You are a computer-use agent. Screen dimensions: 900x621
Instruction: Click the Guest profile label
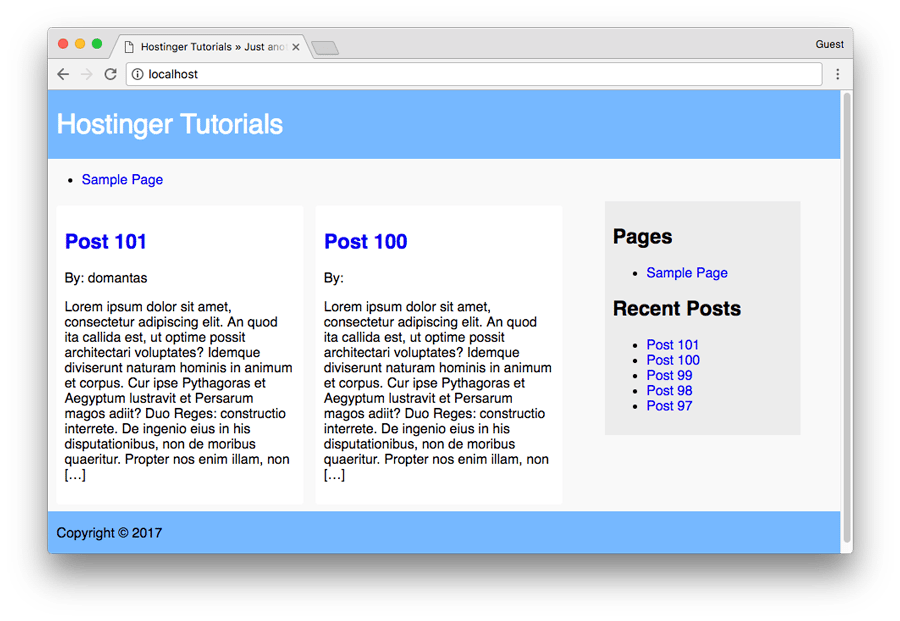click(x=829, y=44)
